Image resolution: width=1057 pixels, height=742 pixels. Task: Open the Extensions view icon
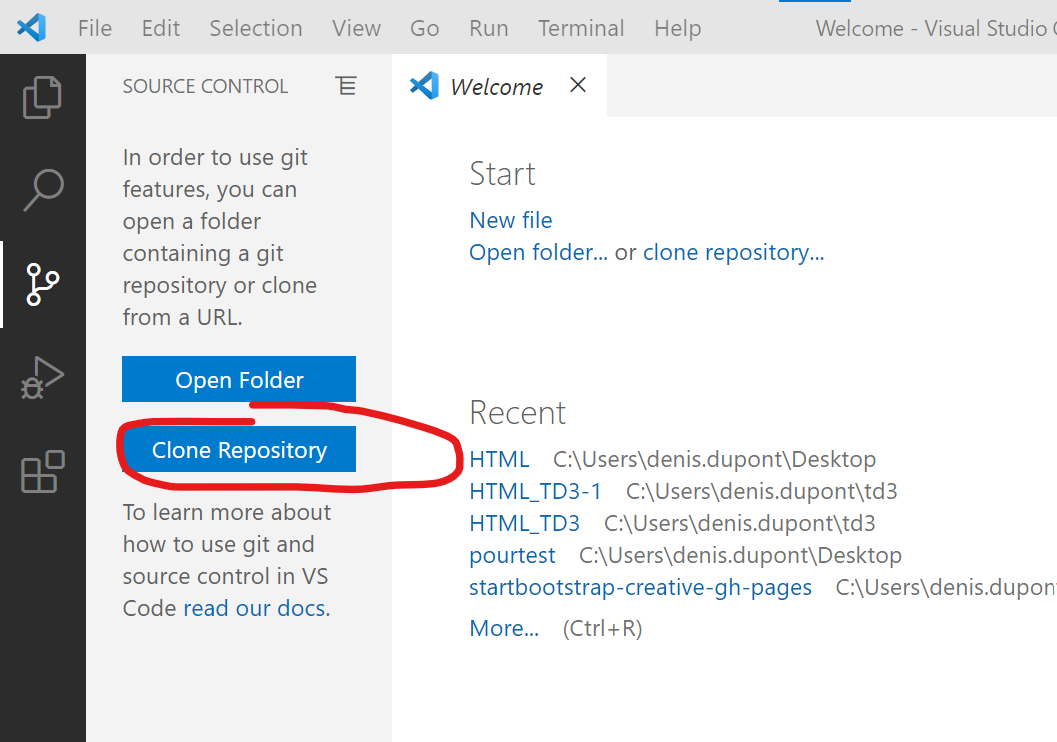(42, 472)
